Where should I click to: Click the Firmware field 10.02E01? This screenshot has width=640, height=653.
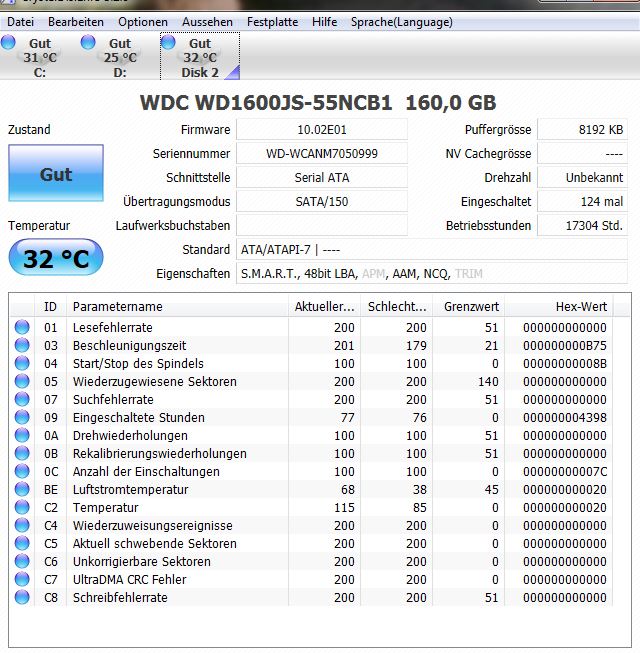322,130
